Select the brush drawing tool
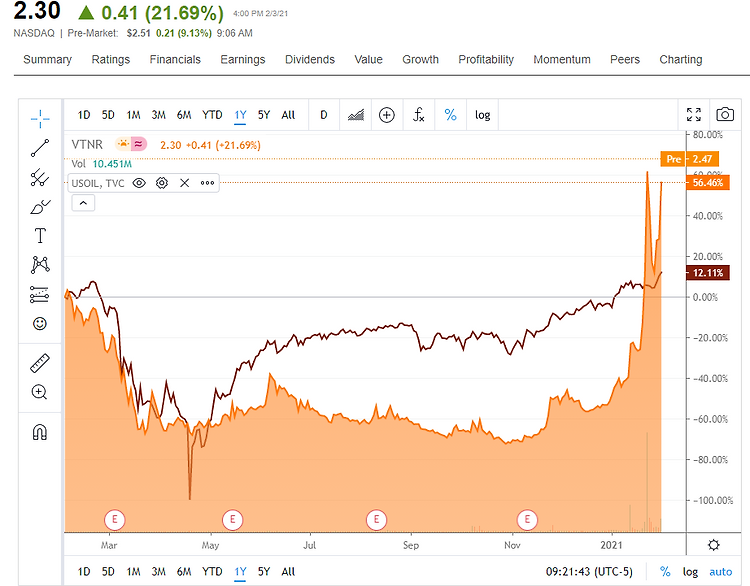The height and width of the screenshot is (586, 750). [40, 207]
